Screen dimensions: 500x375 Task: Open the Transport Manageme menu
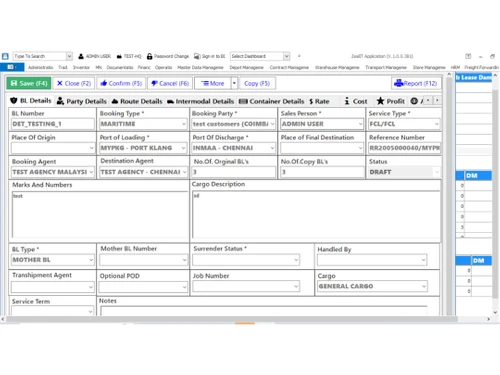click(386, 67)
